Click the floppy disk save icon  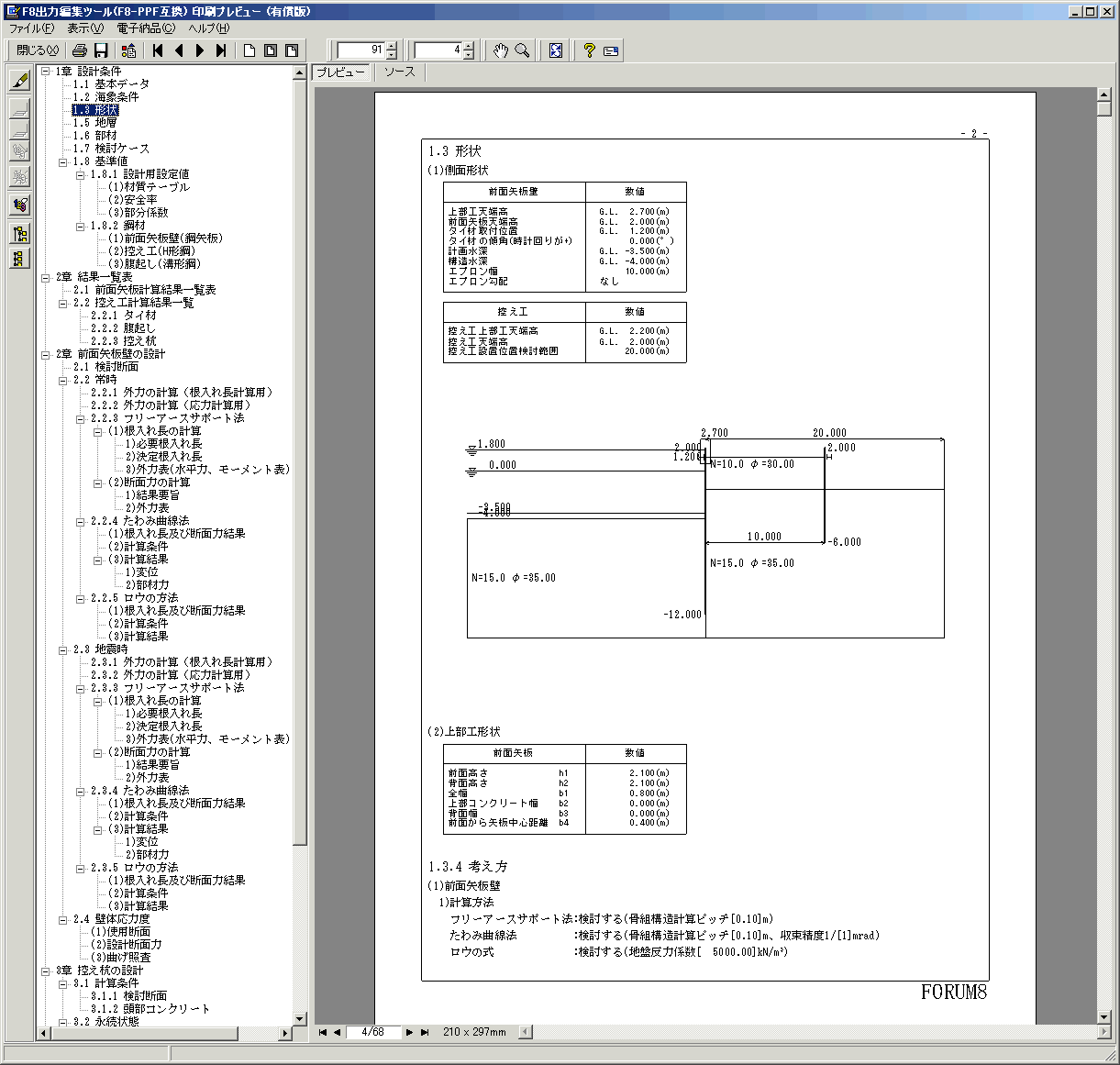[101, 50]
